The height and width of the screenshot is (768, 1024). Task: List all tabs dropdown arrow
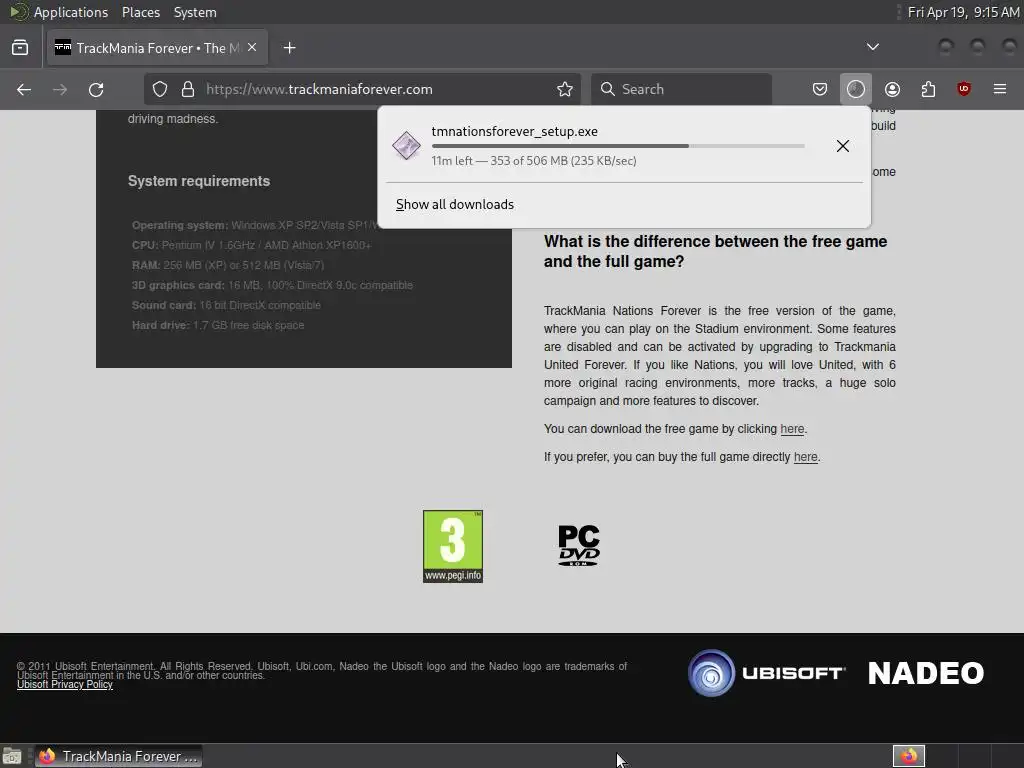pos(872,47)
